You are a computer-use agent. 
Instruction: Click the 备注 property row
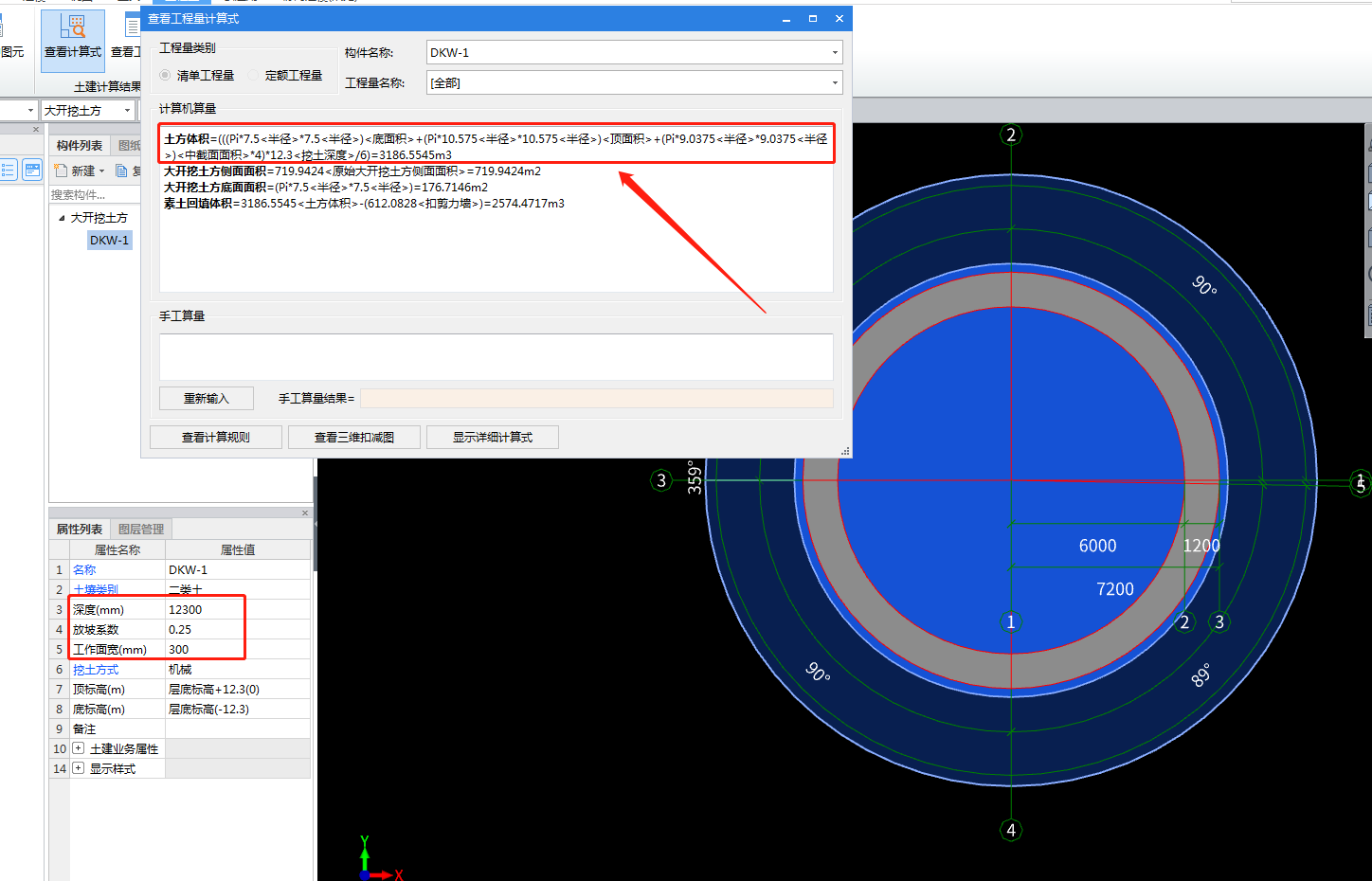[180, 728]
